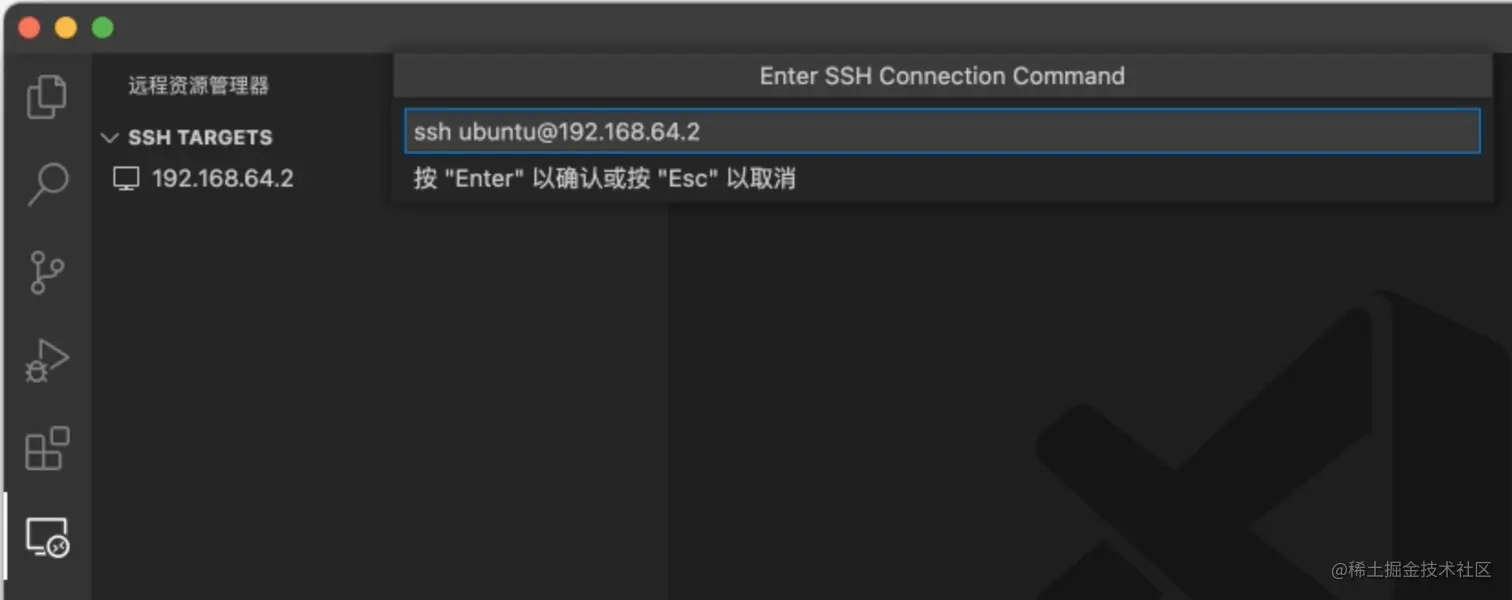Click the Enter/Esc confirmation hint text
1512x600 pixels.
pyautogui.click(x=605, y=179)
